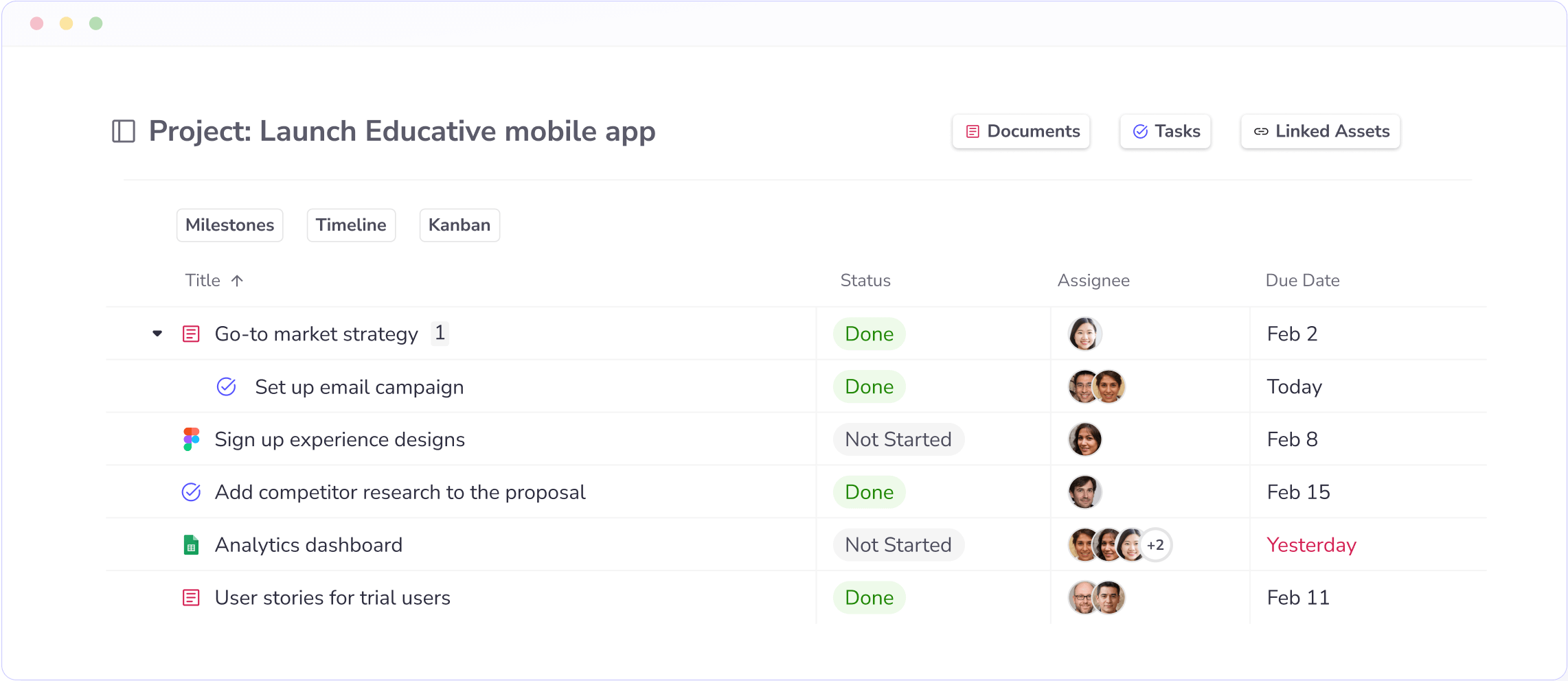The height and width of the screenshot is (681, 1568).
Task: Open the Documents button
Action: coord(1021,131)
